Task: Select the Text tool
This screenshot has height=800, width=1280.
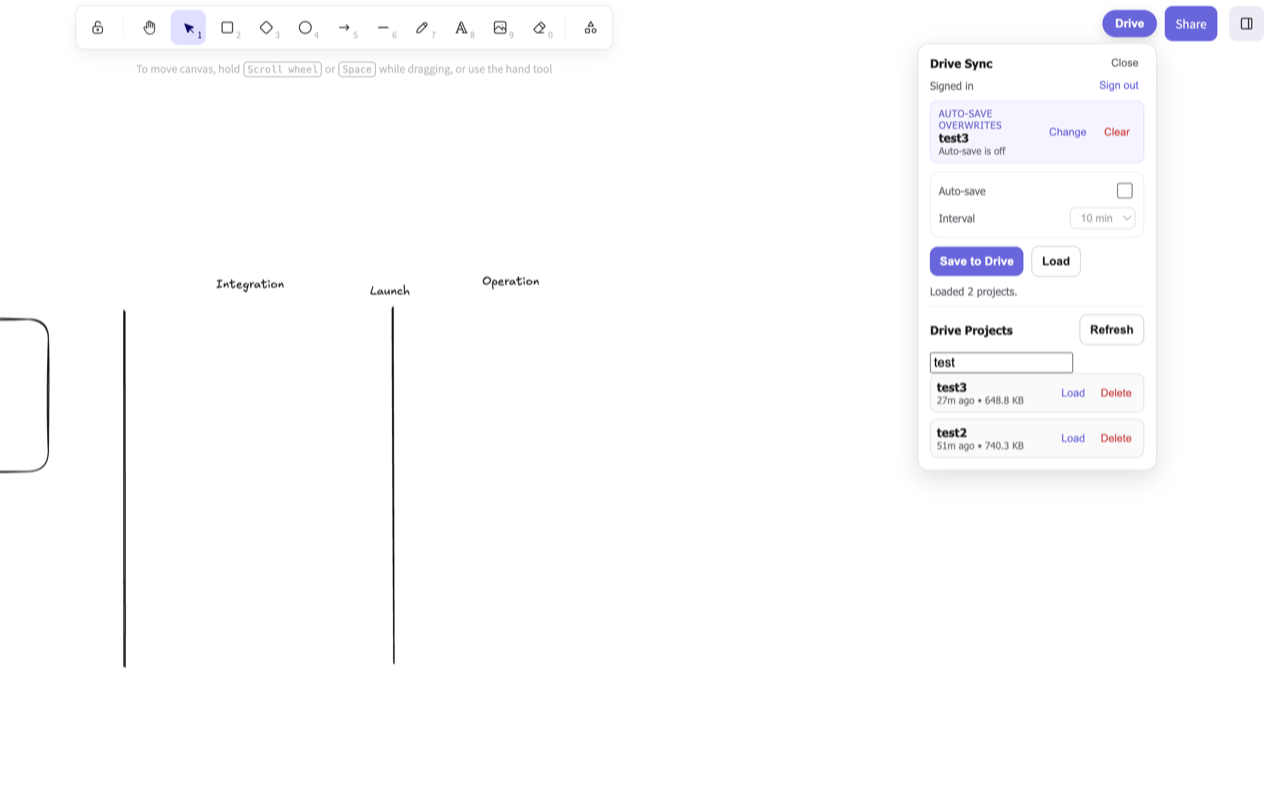Action: point(461,28)
